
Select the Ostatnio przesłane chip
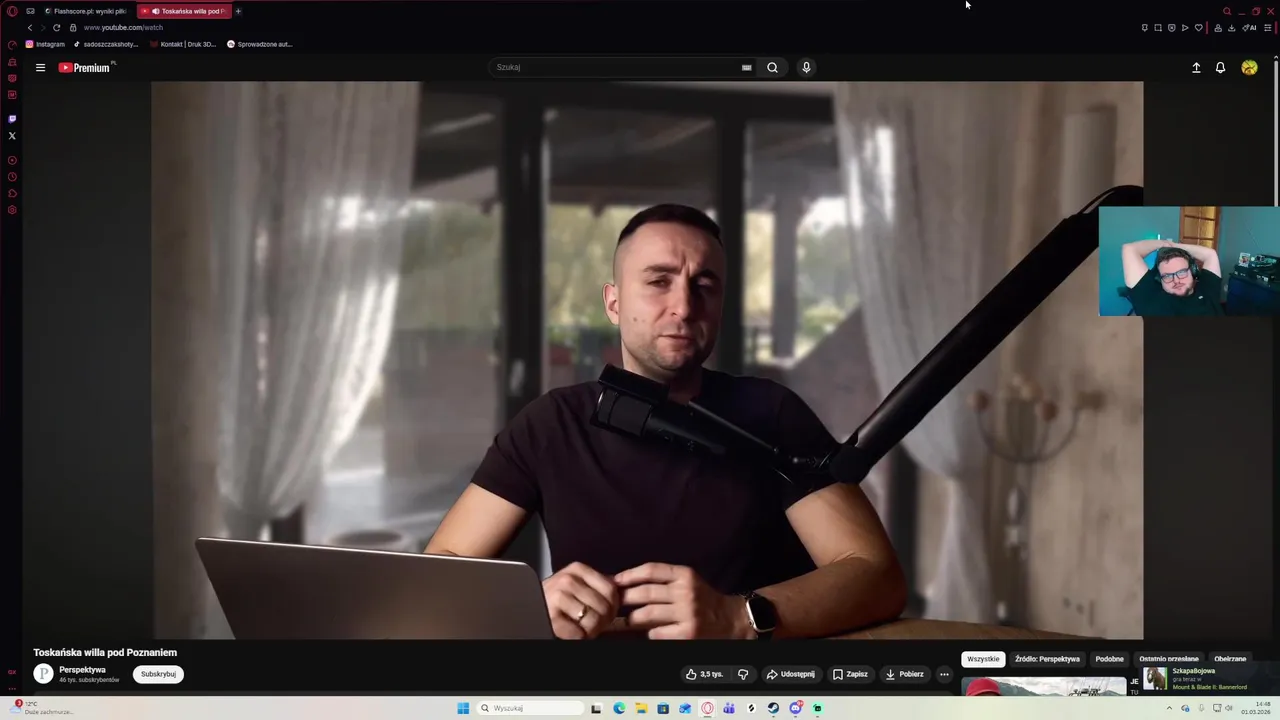(1168, 659)
